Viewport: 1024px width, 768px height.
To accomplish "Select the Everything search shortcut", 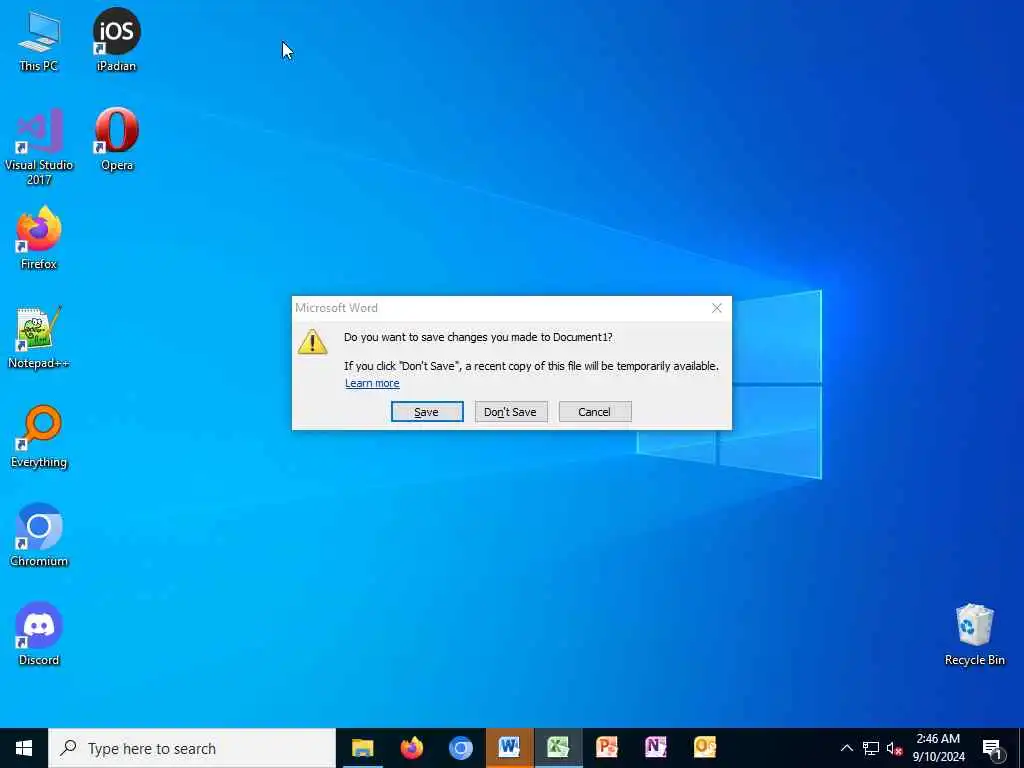I will pyautogui.click(x=39, y=437).
